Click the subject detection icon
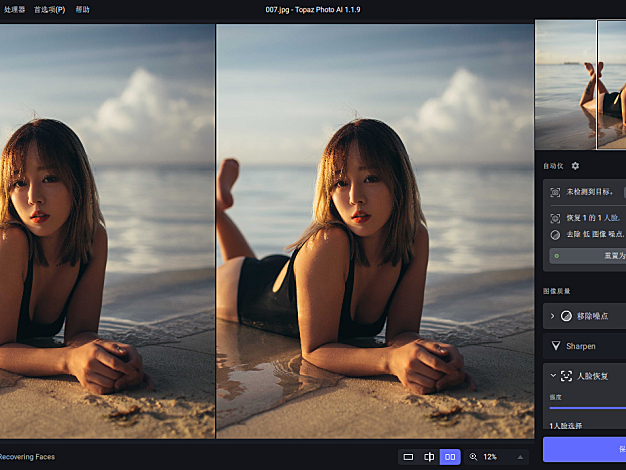 pyautogui.click(x=555, y=191)
